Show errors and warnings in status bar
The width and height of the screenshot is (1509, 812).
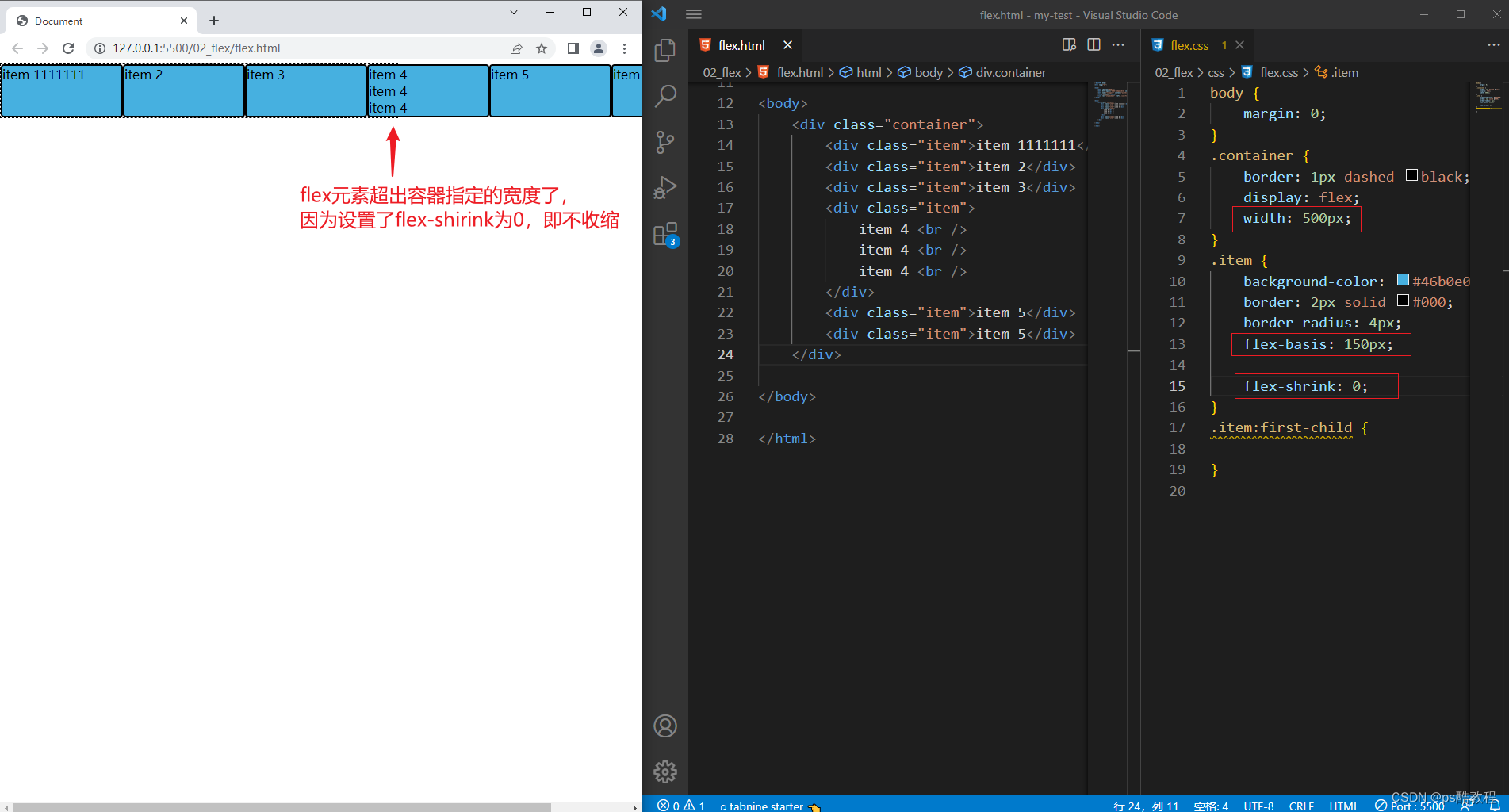pyautogui.click(x=680, y=806)
